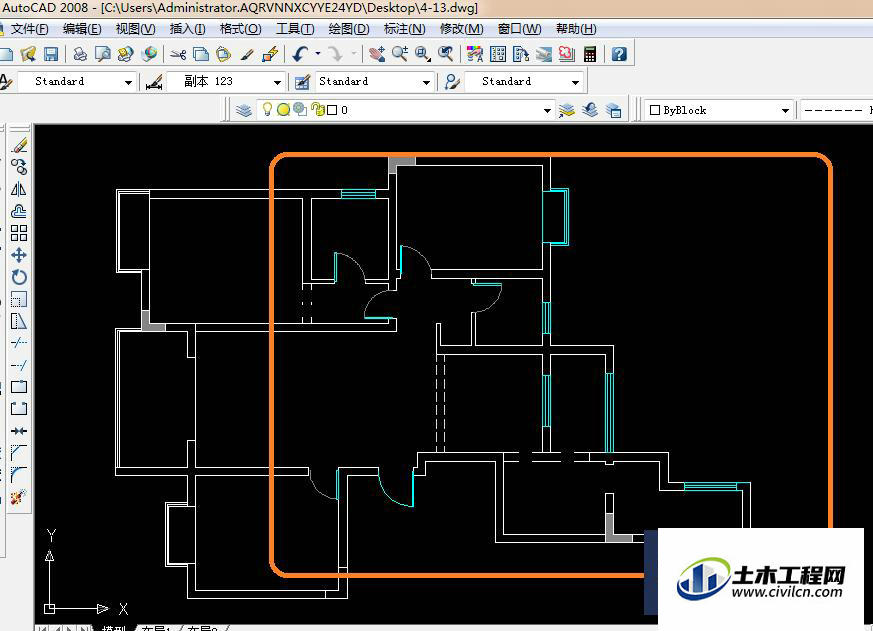Open the Properties palette icon

point(475,54)
